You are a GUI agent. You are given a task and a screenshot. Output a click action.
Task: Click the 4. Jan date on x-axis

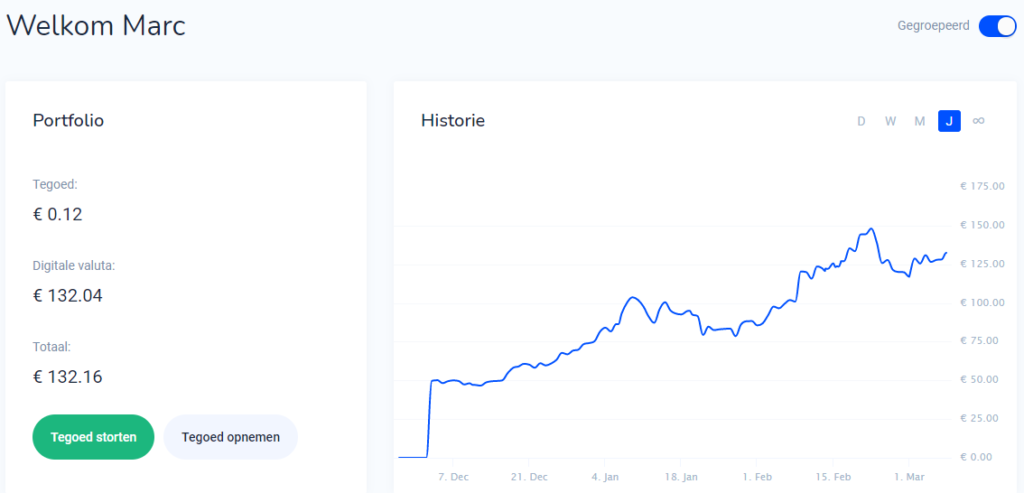click(605, 477)
